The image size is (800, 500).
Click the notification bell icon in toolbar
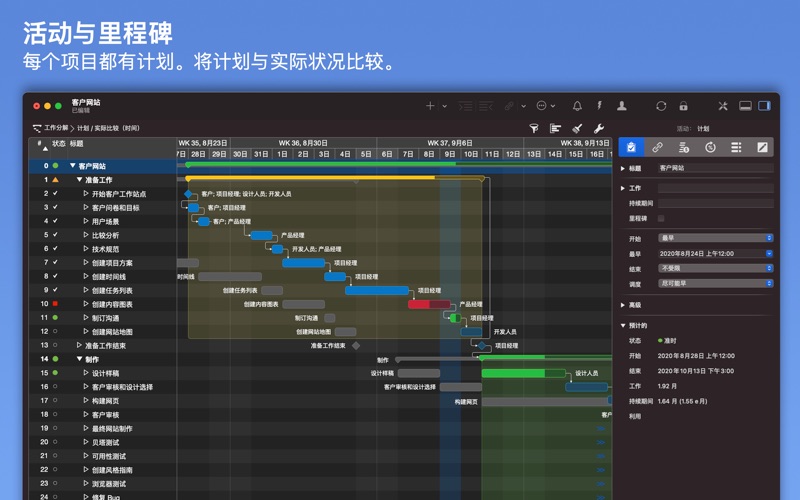(x=577, y=106)
